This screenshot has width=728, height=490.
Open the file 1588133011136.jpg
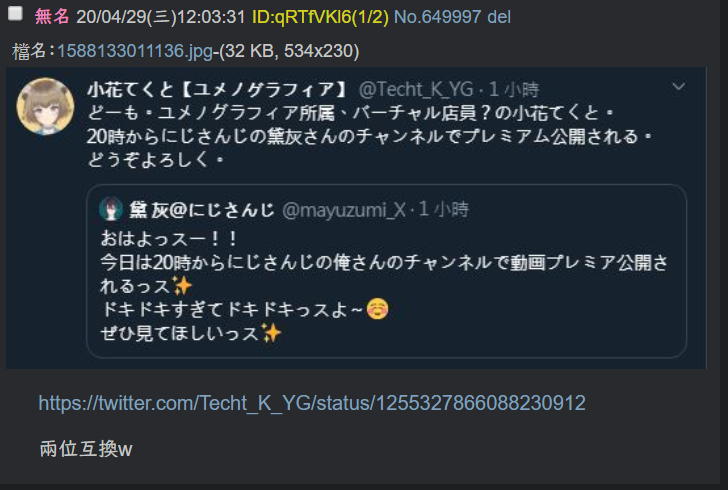(135, 51)
